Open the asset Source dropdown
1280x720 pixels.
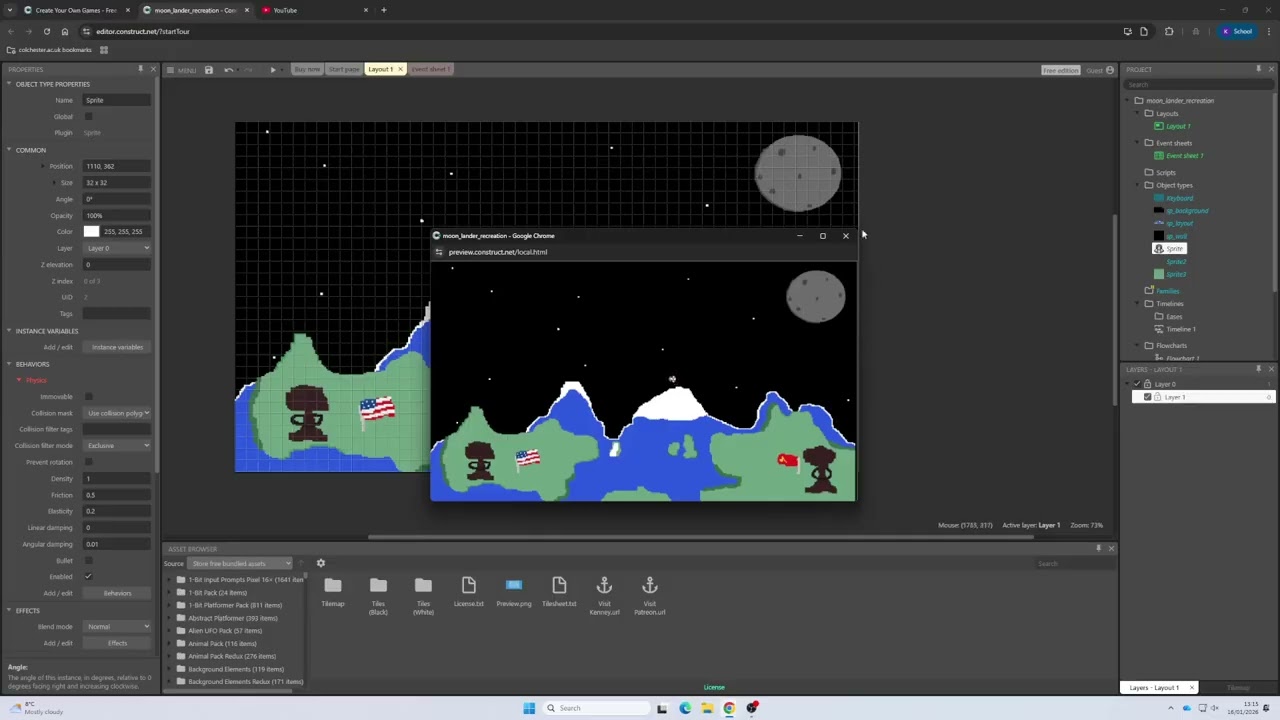(239, 563)
